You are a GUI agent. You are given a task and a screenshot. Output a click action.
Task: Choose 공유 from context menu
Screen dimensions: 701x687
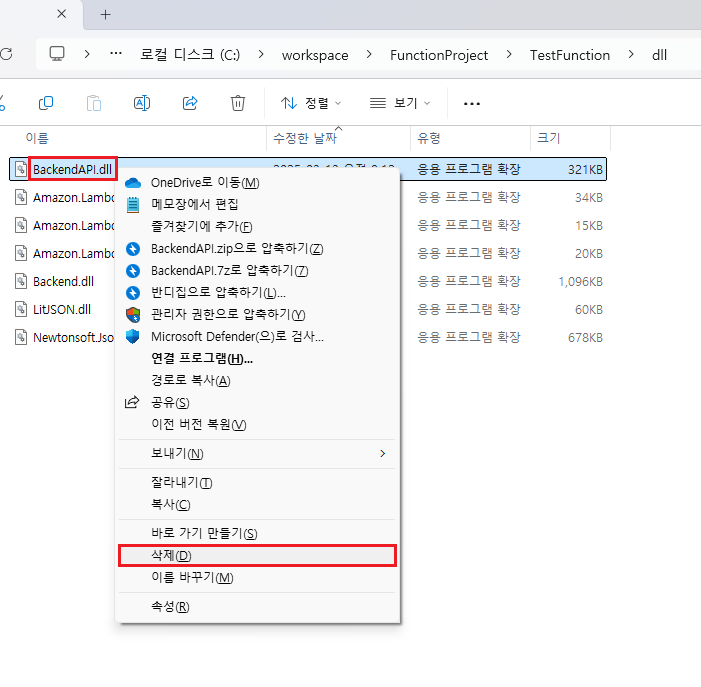(x=257, y=402)
